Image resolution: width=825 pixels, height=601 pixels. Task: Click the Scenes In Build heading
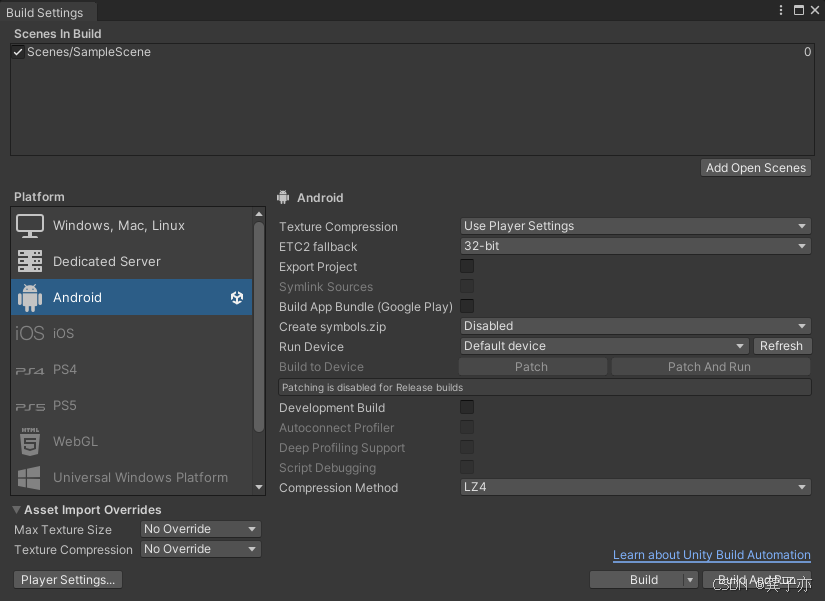[57, 34]
